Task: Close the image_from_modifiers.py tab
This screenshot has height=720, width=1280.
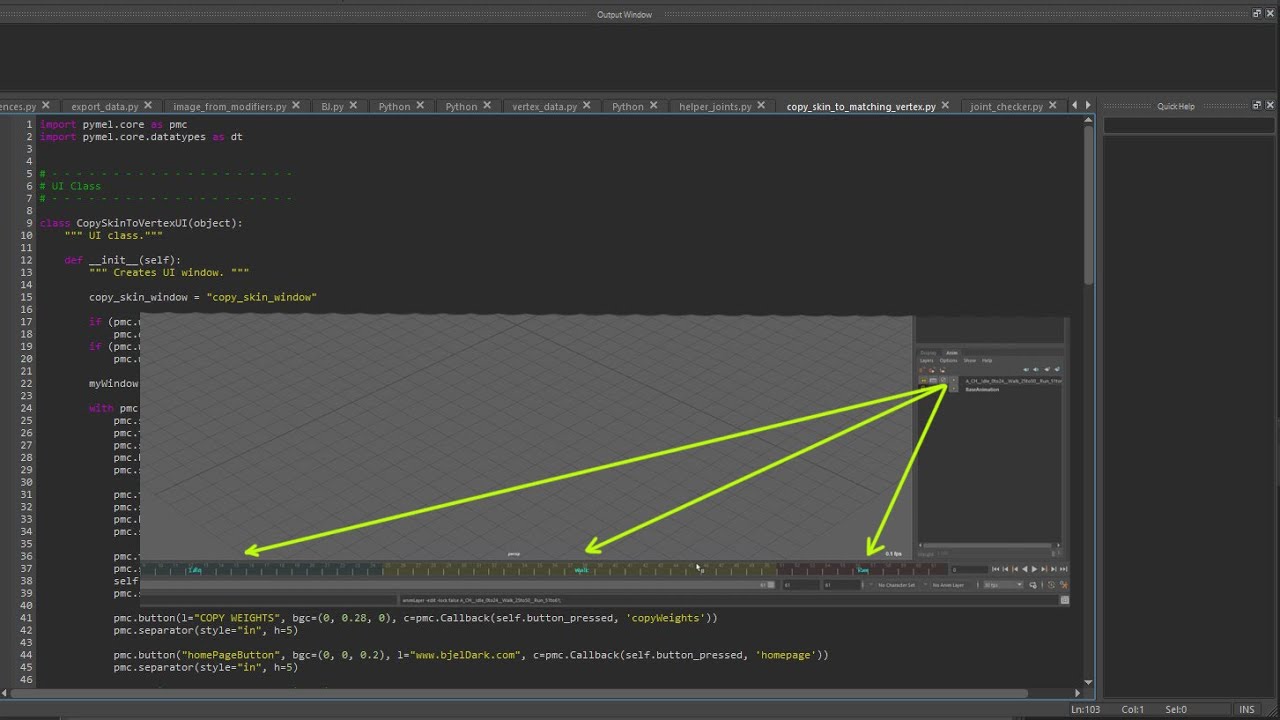Action: click(x=296, y=105)
